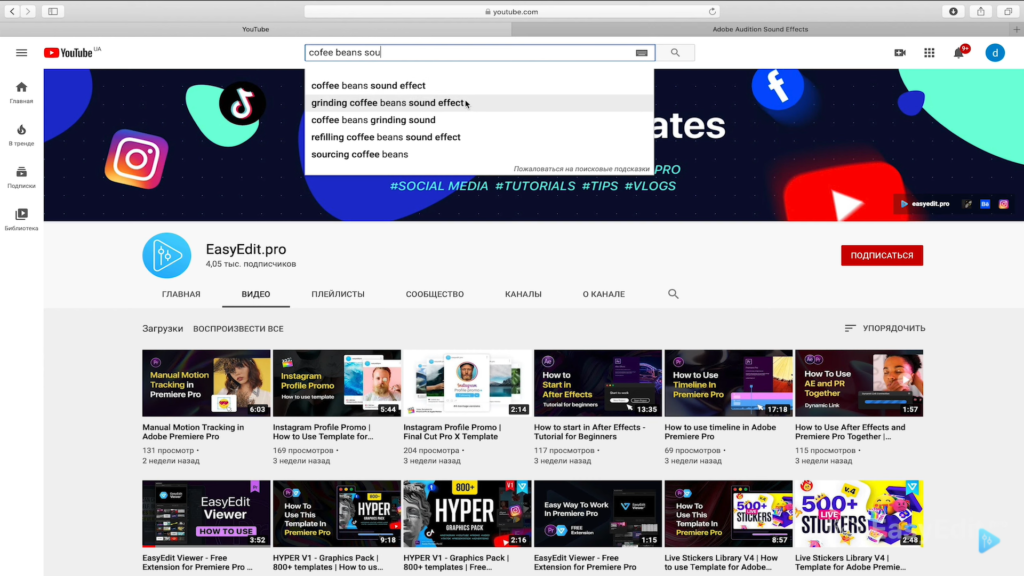Choose suggestion 'coffee beans sound effect'
The width and height of the screenshot is (1024, 576).
[x=479, y=86]
